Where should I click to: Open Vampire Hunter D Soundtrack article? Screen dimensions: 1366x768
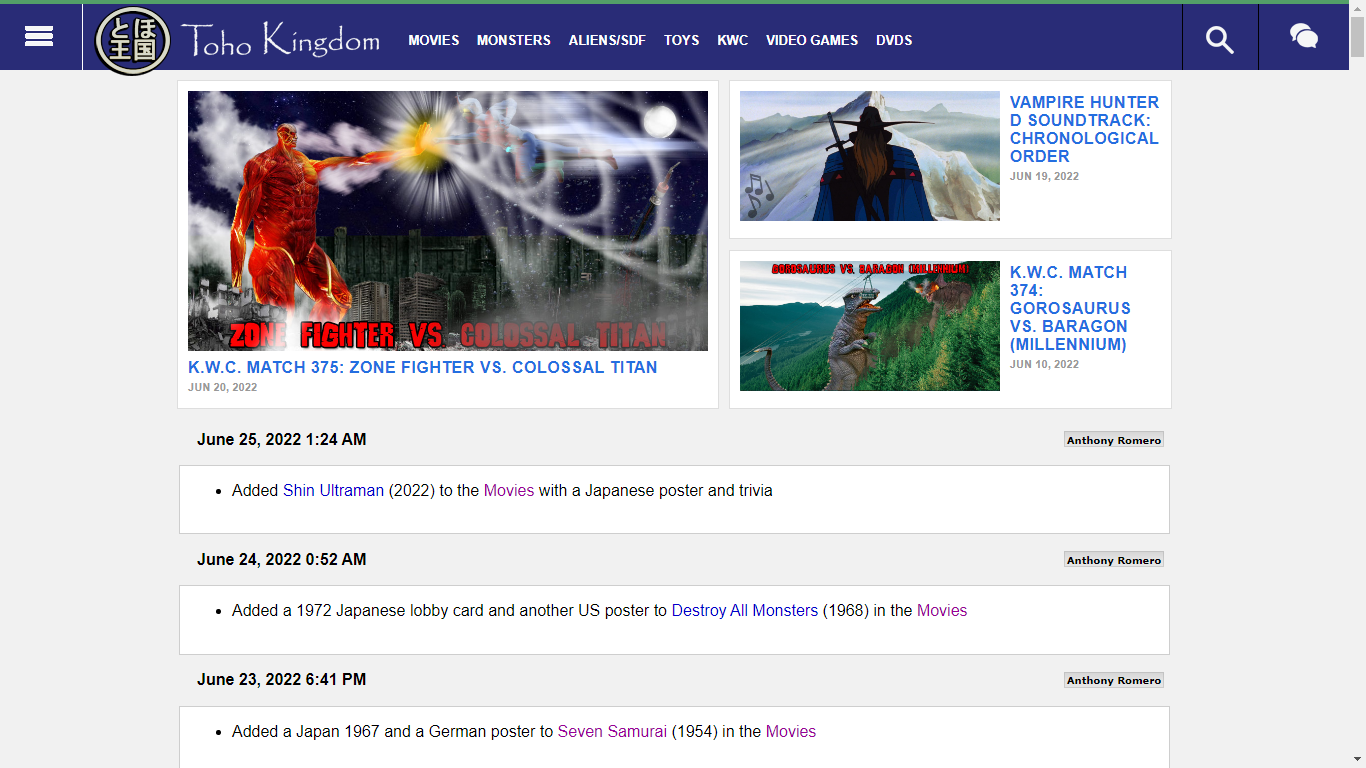pyautogui.click(x=1085, y=129)
